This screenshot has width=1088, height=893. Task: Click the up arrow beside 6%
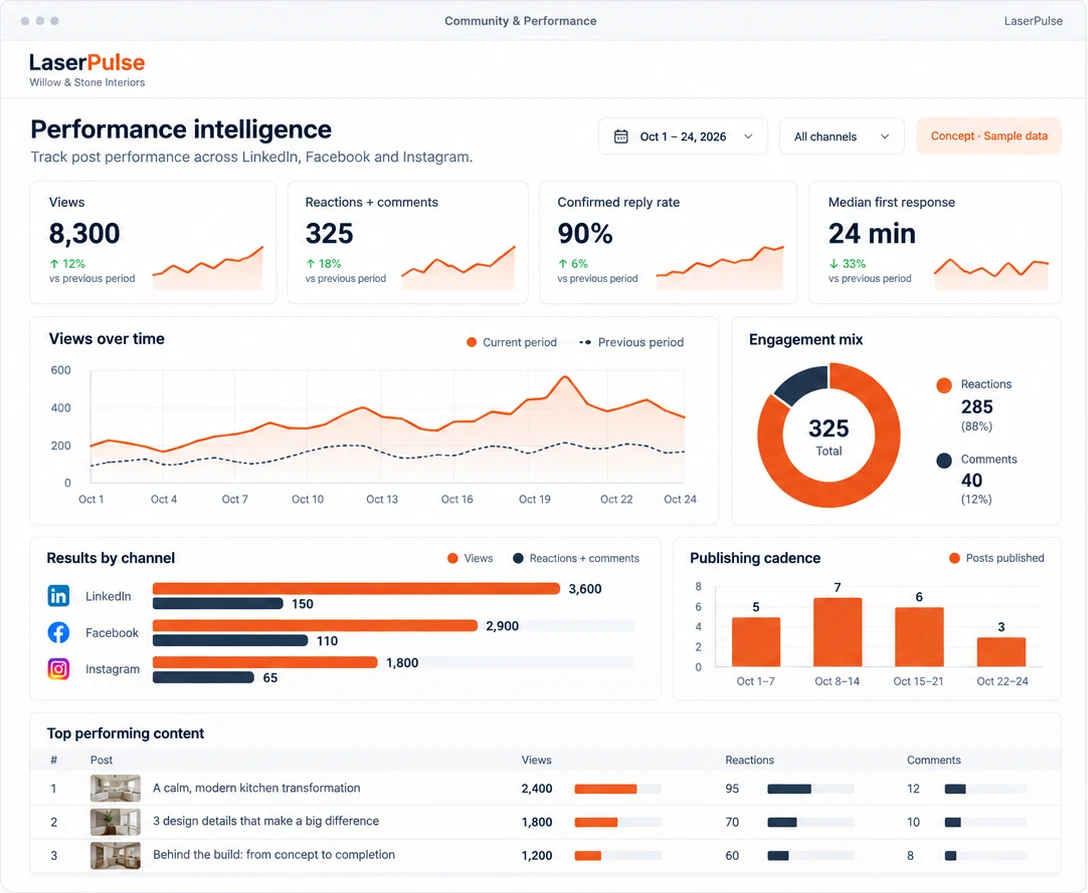(563, 264)
